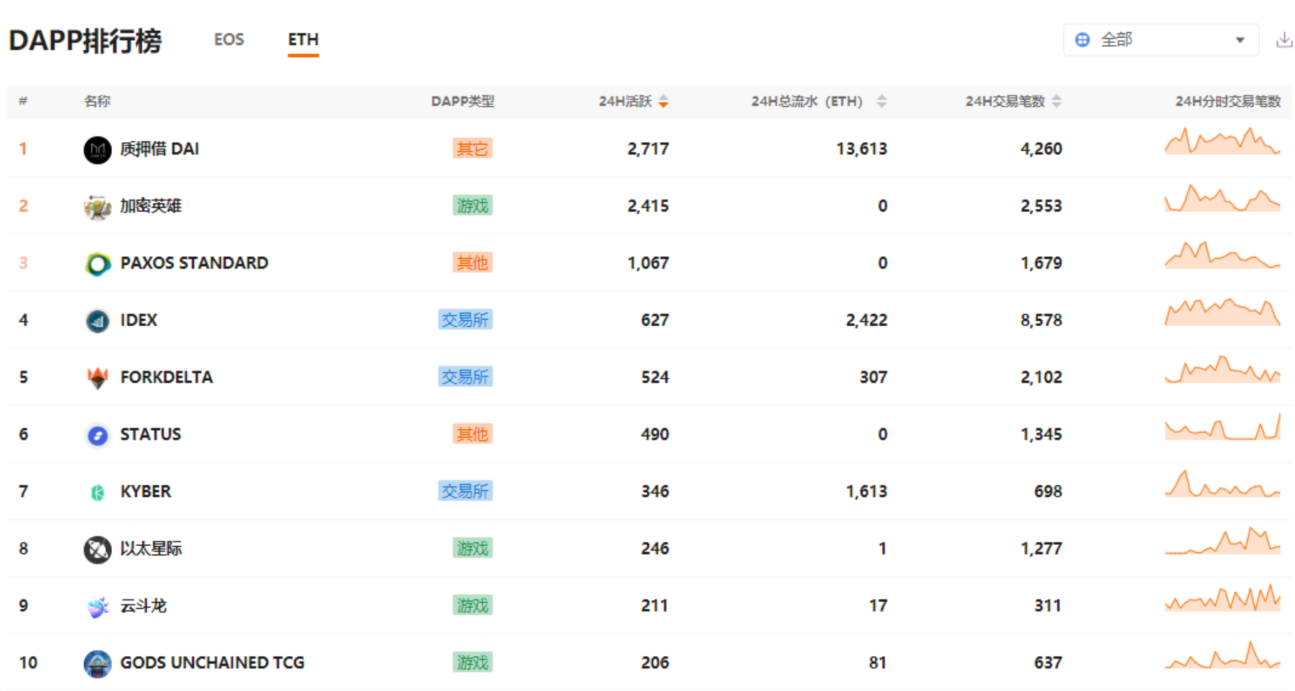Click the 质押借 DAI app logo
Screen dimensions: 1295x691
click(x=97, y=149)
